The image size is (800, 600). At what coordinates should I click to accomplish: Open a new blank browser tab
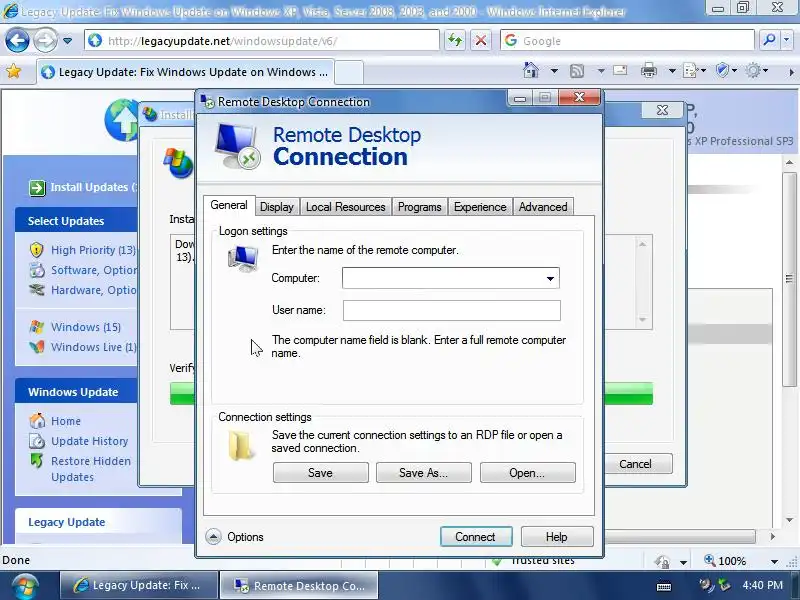coord(349,72)
